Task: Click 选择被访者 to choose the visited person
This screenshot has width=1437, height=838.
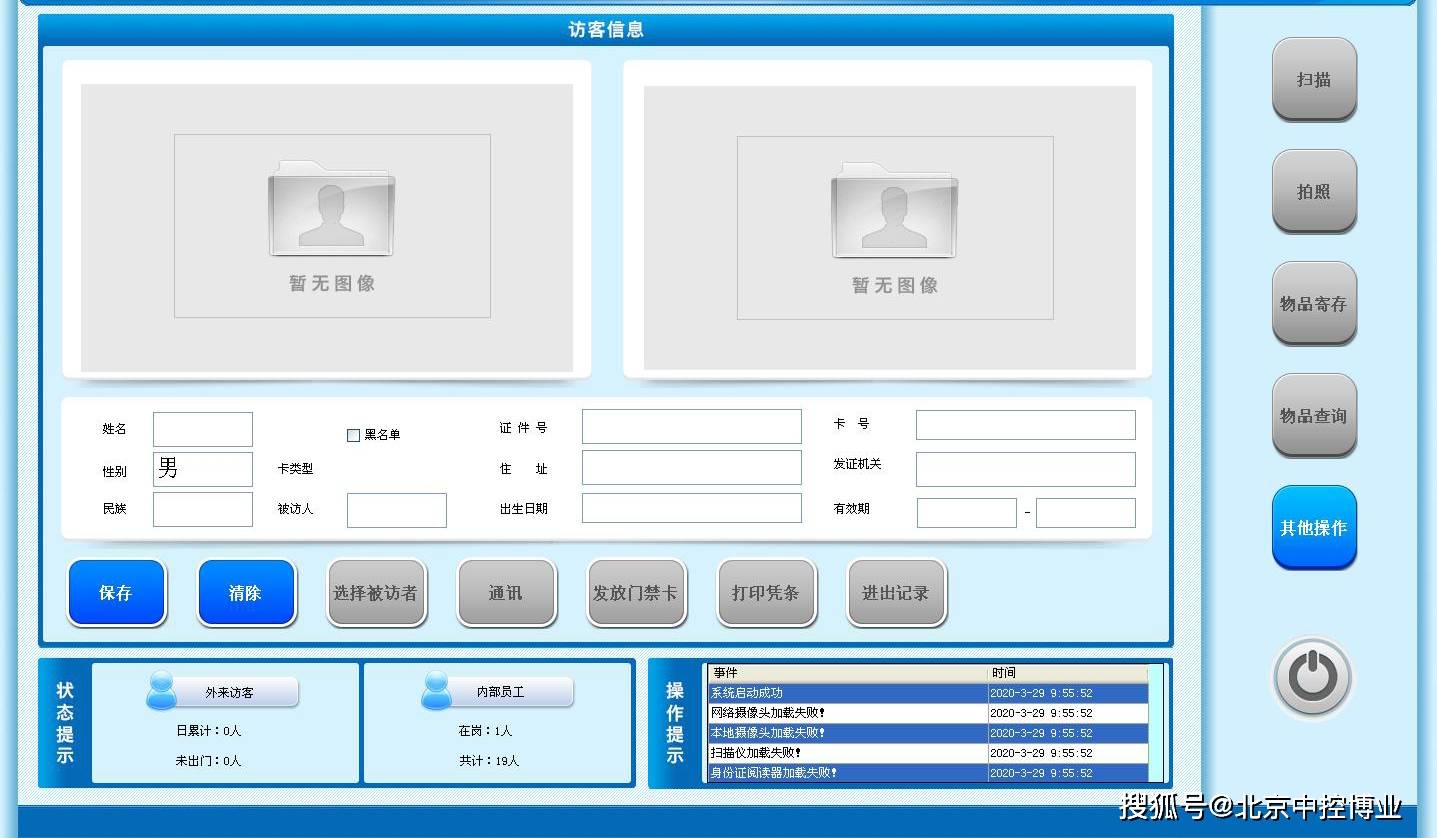Action: click(376, 592)
